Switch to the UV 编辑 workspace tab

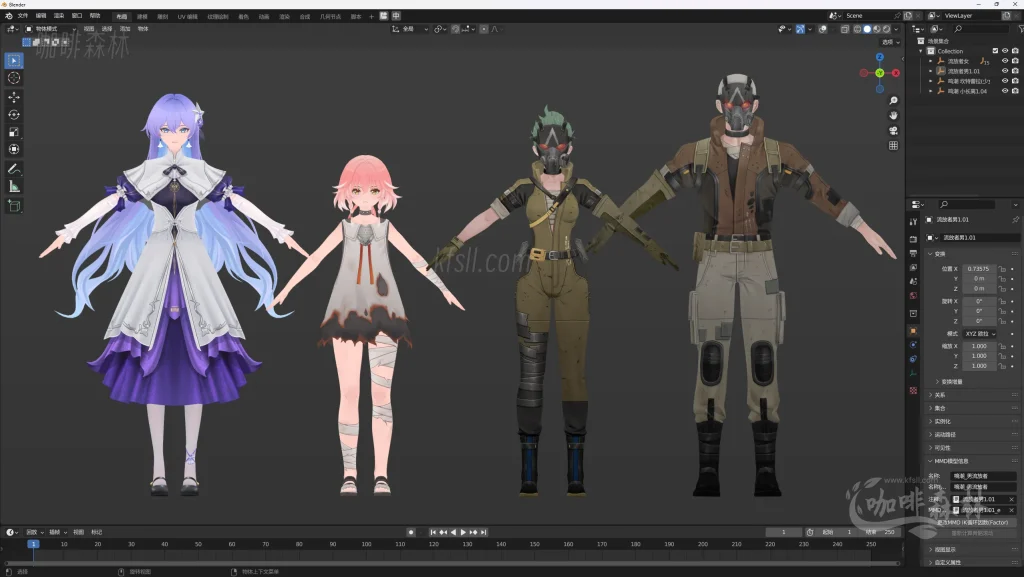(187, 16)
